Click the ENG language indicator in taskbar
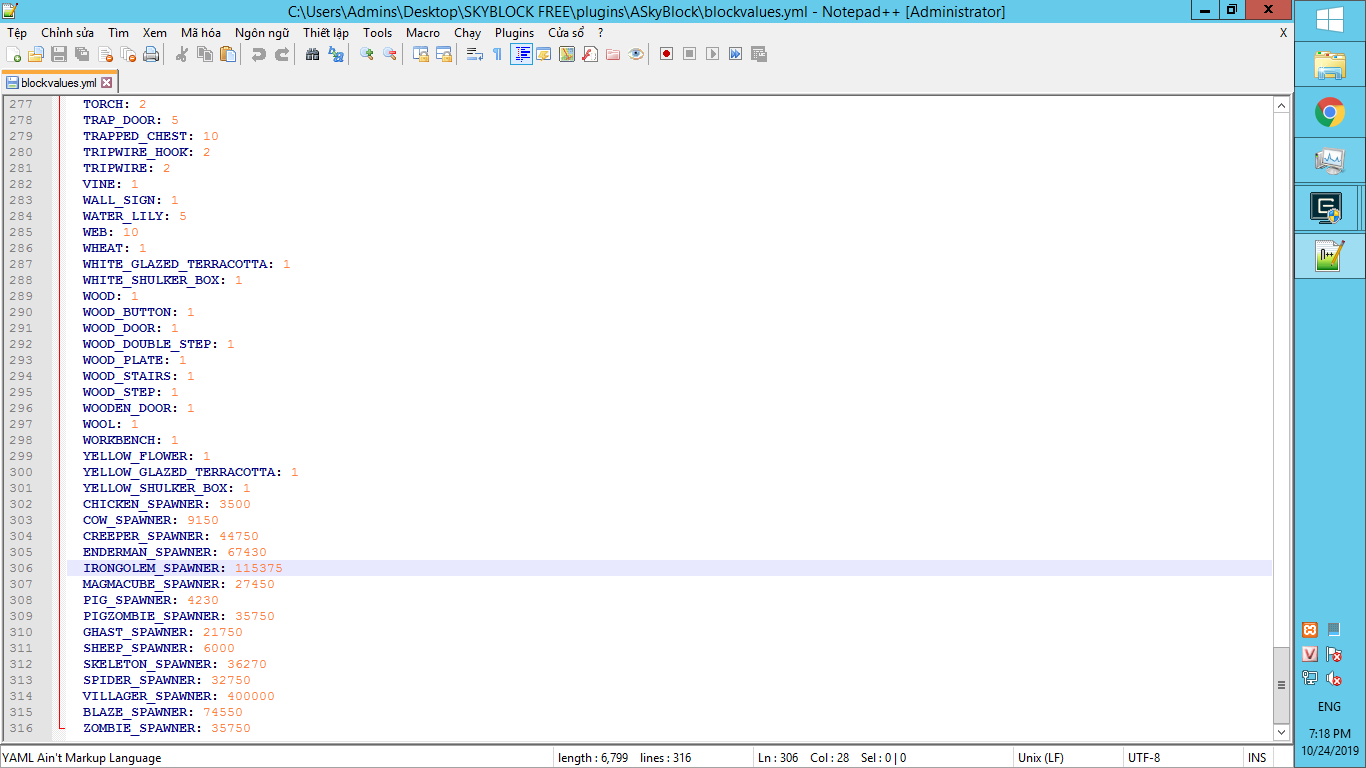Image resolution: width=1366 pixels, height=768 pixels. pos(1329,707)
